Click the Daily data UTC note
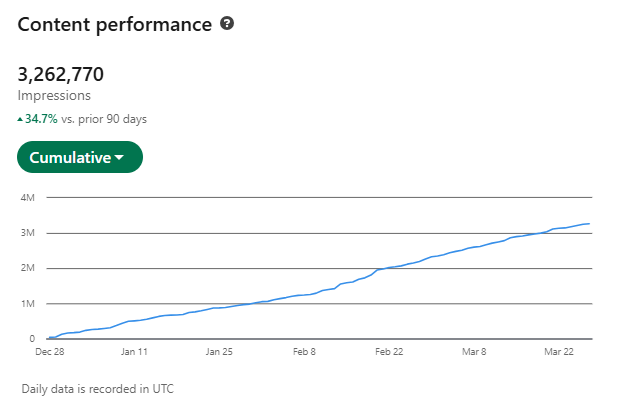 98,389
